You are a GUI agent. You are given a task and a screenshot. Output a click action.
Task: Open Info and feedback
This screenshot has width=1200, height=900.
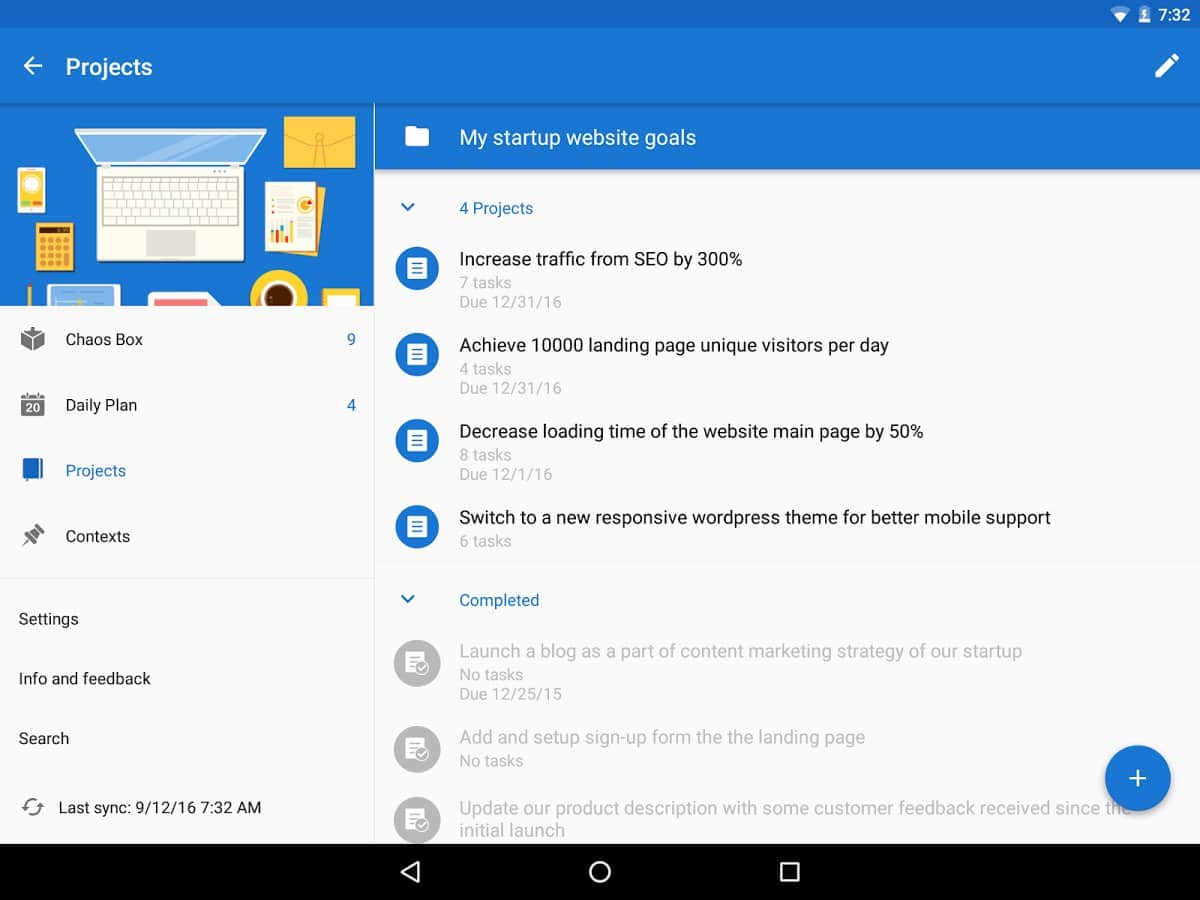(x=85, y=679)
